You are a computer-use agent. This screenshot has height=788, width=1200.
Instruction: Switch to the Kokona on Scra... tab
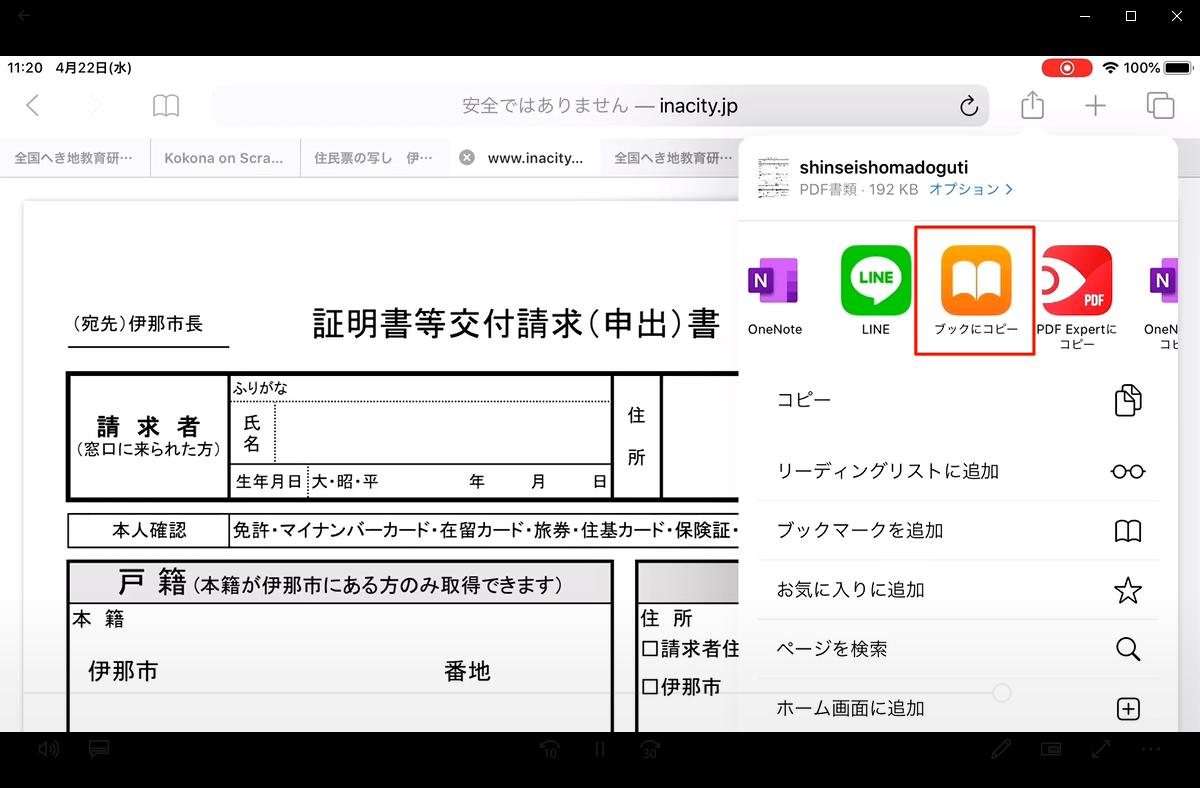click(x=224, y=158)
